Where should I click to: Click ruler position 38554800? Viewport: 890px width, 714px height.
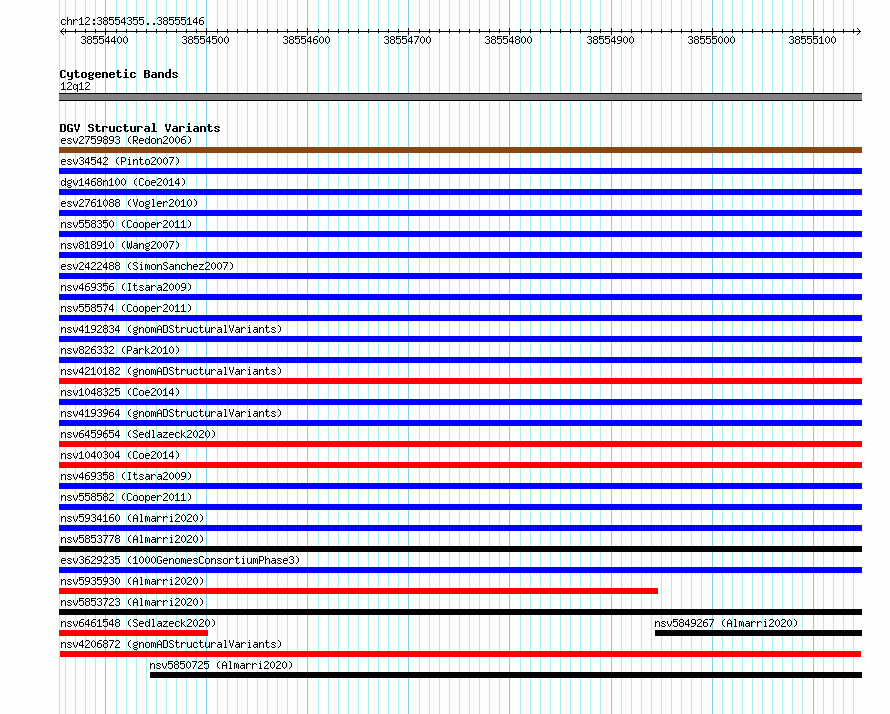509,40
